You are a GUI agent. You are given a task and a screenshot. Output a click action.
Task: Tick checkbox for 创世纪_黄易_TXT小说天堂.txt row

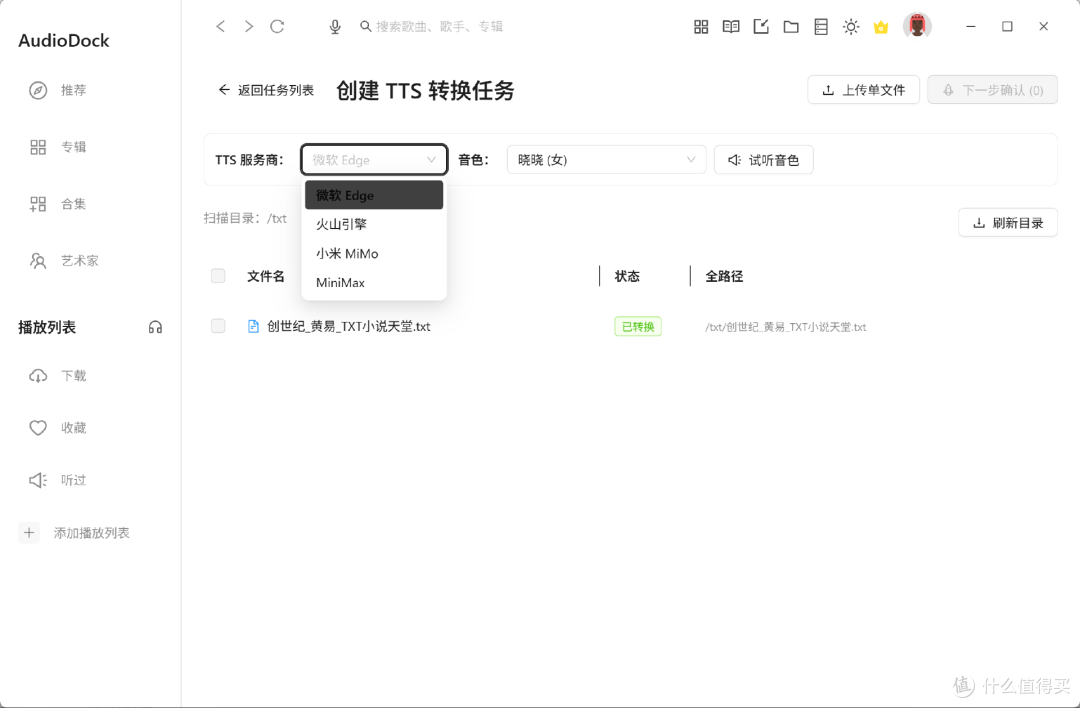click(218, 326)
